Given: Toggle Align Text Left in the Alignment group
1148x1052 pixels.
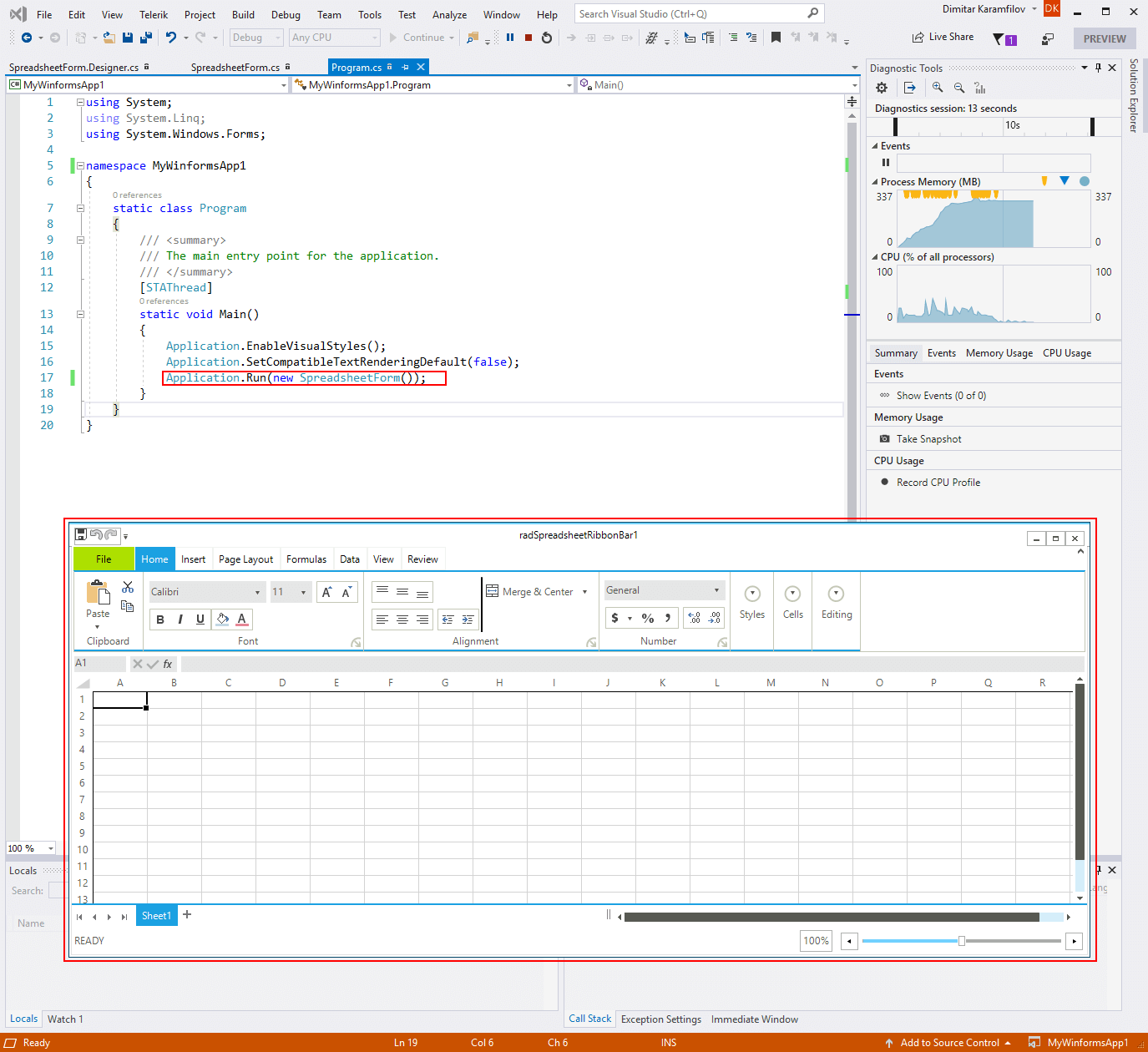Looking at the screenshot, I should [382, 620].
